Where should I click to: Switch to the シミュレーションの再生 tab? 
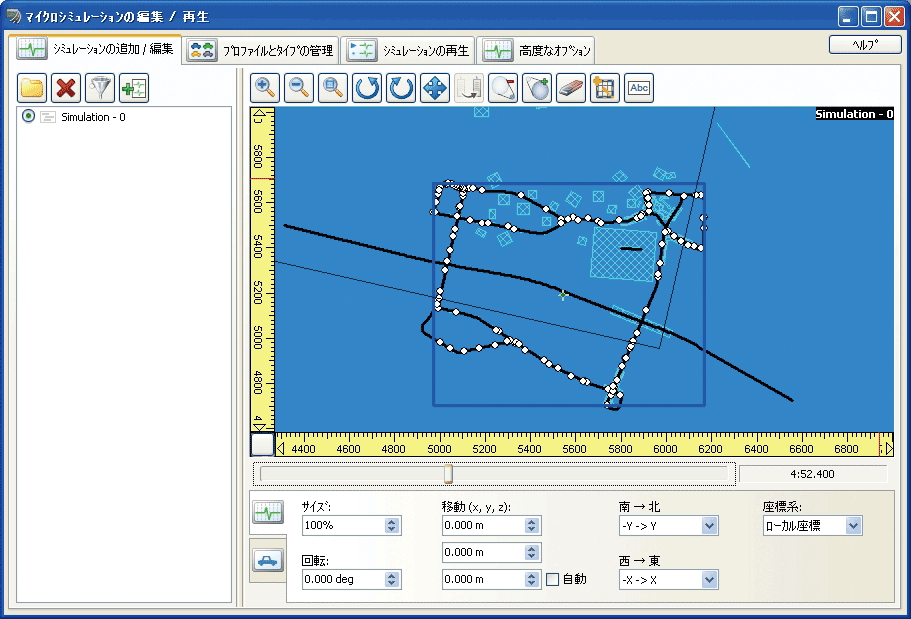408,50
